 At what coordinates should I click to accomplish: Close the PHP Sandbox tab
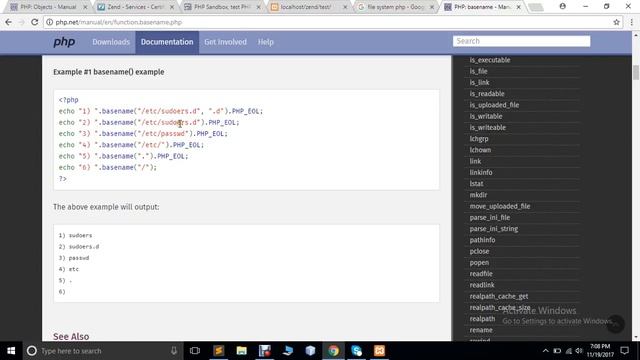[x=258, y=7]
